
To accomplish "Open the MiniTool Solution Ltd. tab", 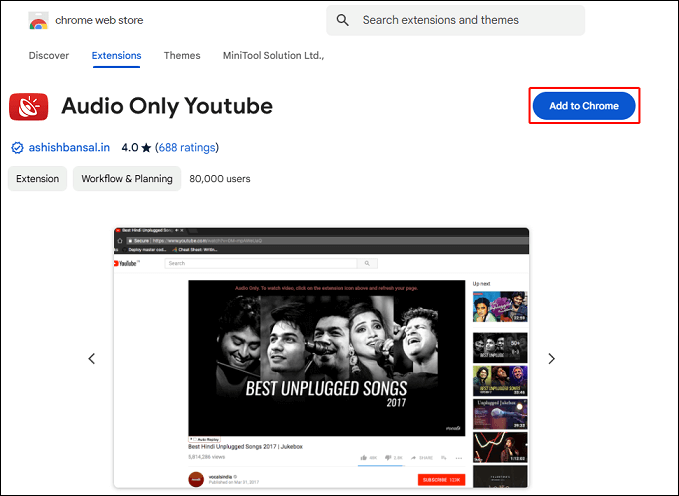I will click(x=273, y=55).
